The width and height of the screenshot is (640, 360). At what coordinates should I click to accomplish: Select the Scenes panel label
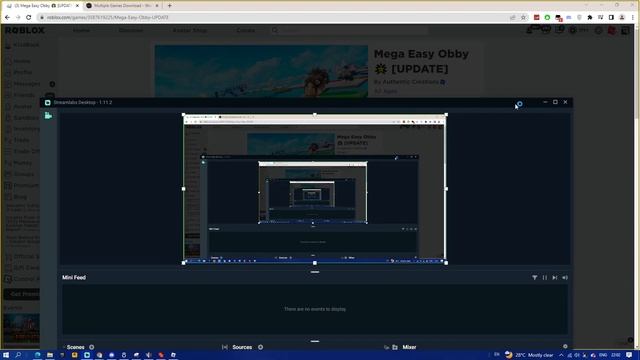pyautogui.click(x=76, y=347)
